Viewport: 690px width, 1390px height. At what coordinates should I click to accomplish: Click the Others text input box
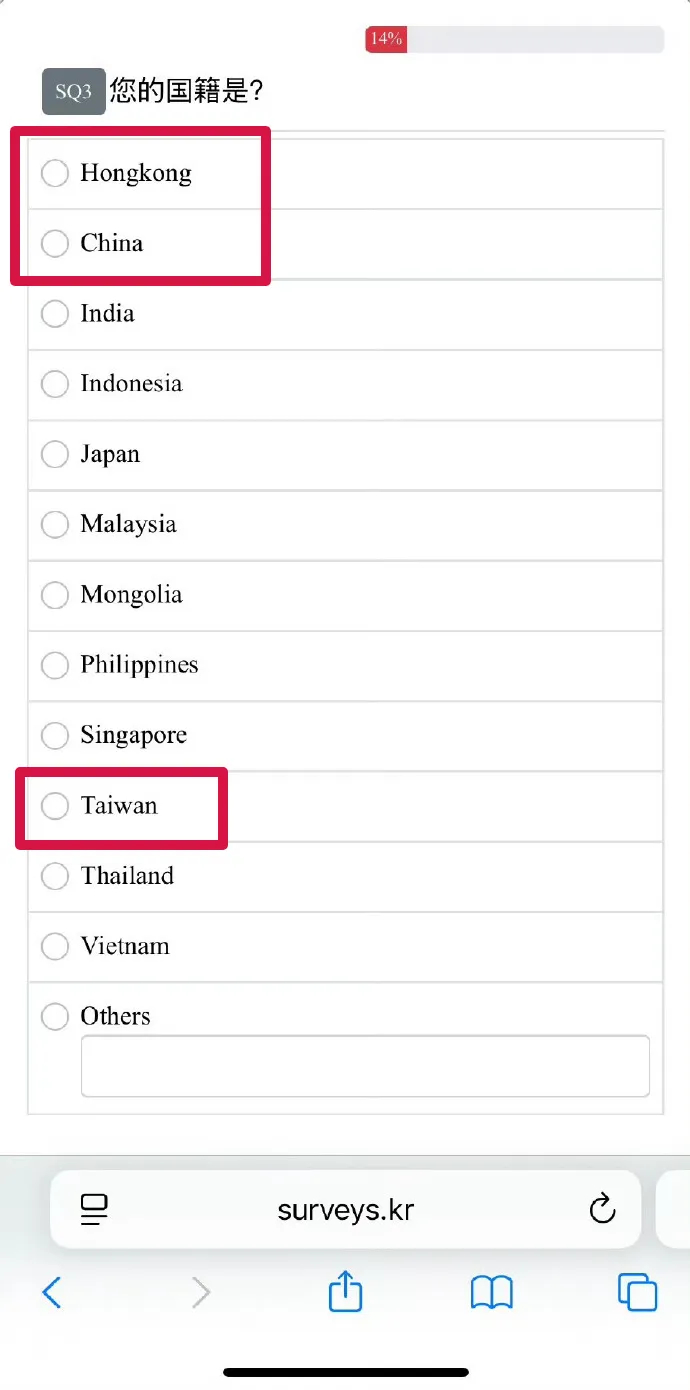click(x=365, y=1066)
